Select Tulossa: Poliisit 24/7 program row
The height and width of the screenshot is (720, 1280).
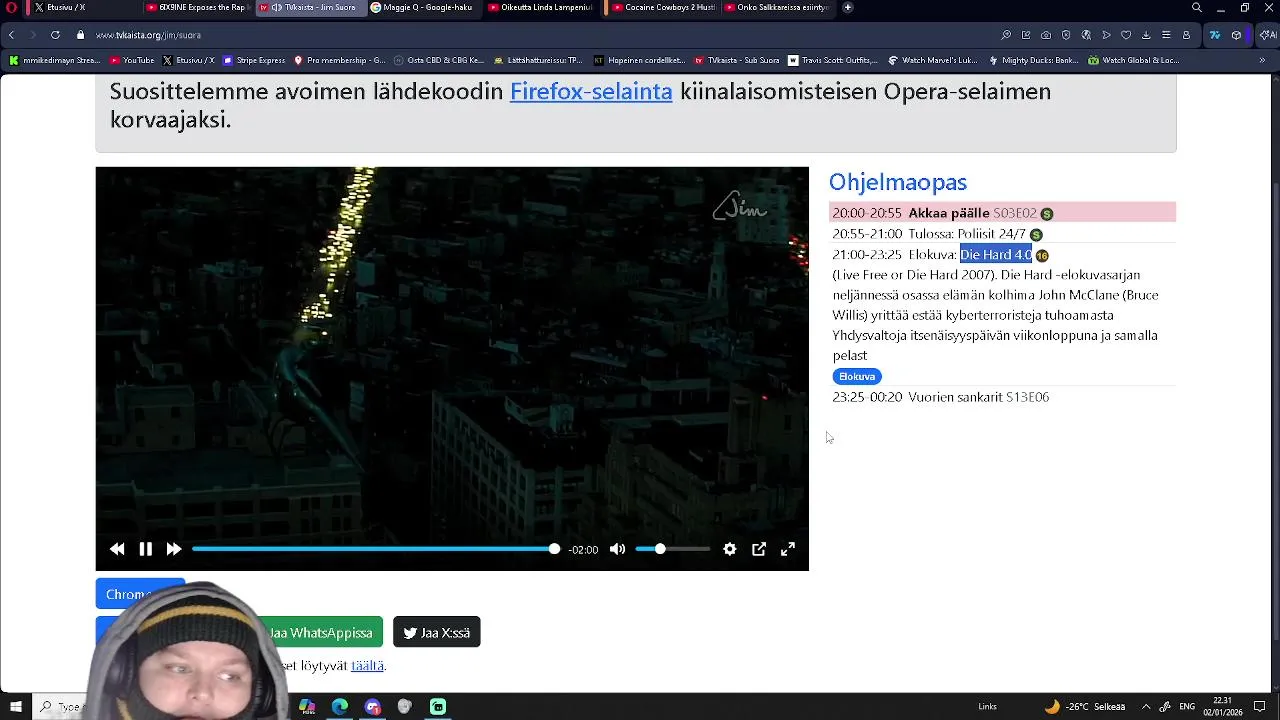click(x=1002, y=234)
